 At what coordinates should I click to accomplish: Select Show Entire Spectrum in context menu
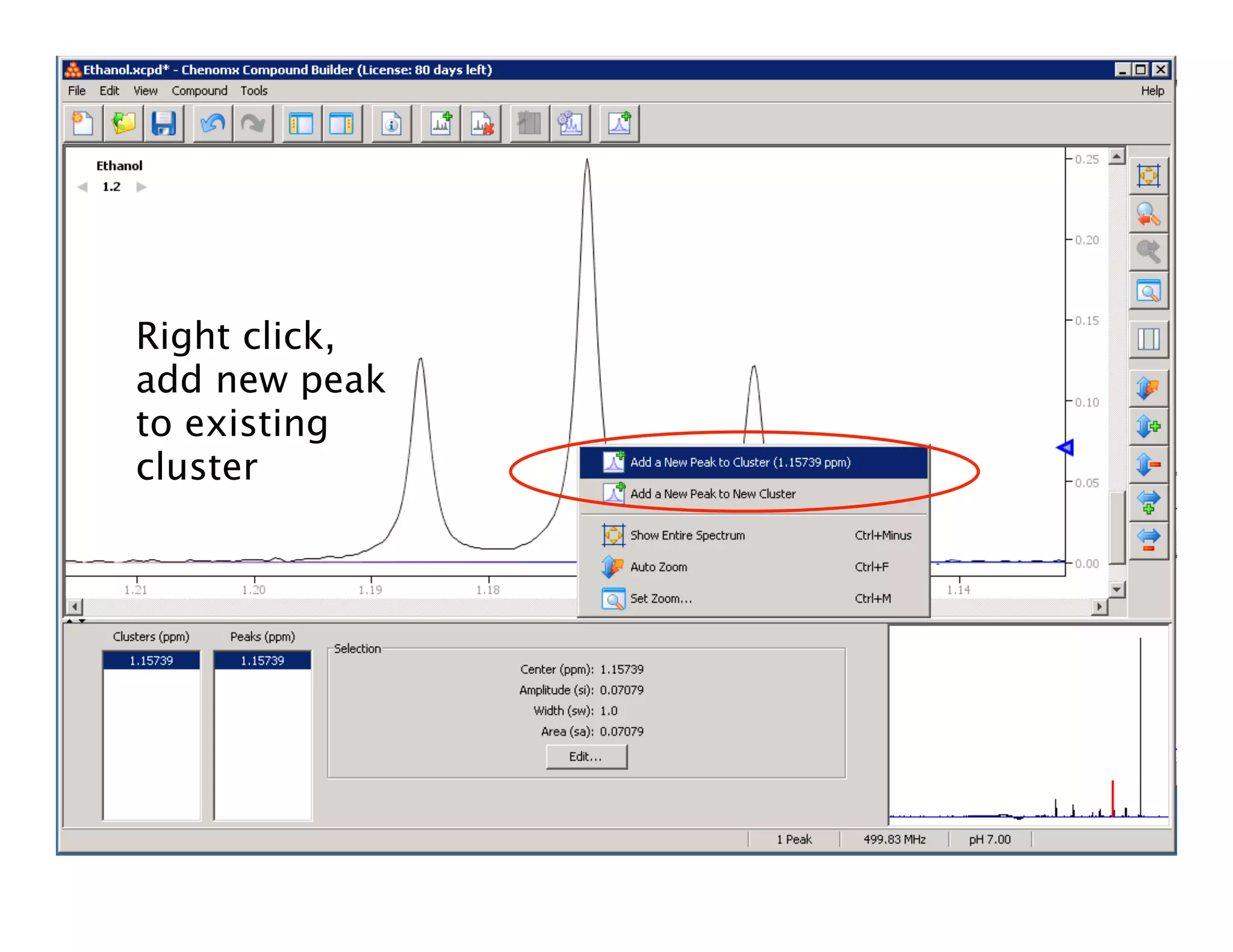click(753, 535)
